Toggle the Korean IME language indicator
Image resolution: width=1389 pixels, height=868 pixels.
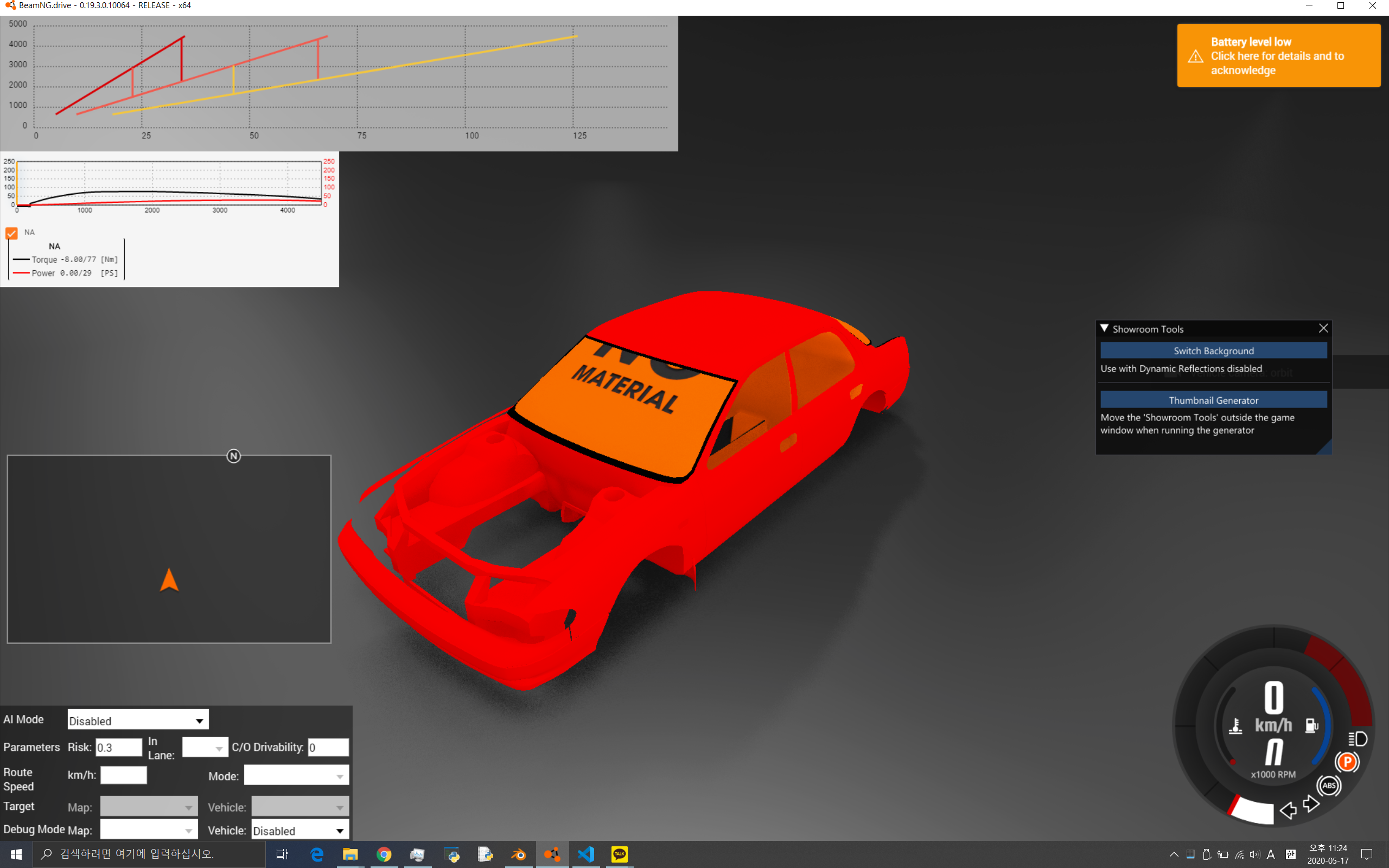click(1291, 854)
